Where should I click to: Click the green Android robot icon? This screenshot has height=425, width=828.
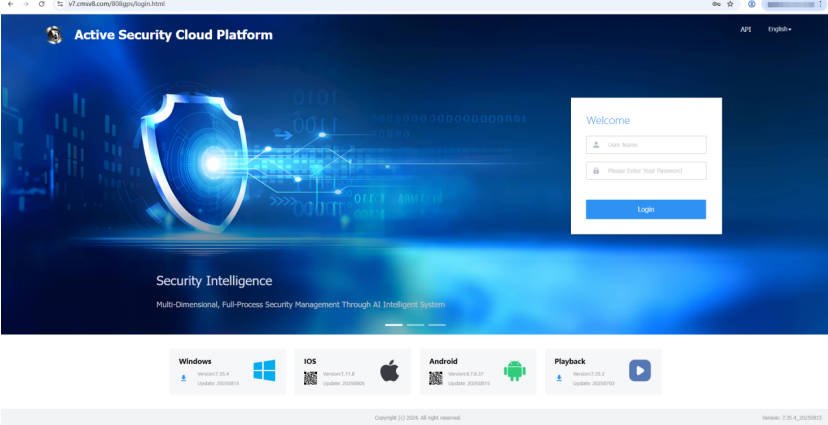514,371
